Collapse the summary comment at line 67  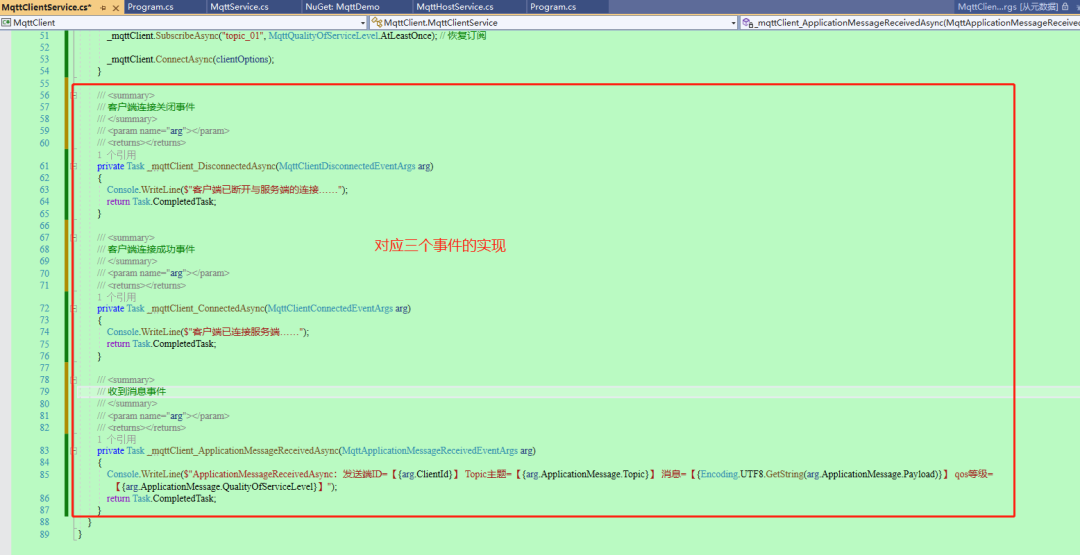tap(74, 238)
